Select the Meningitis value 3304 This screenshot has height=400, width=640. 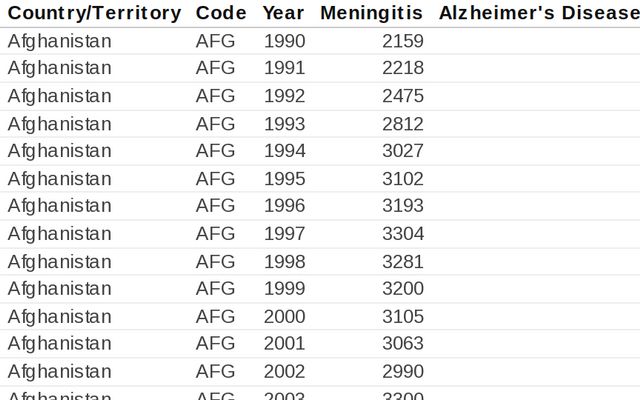[x=403, y=234]
